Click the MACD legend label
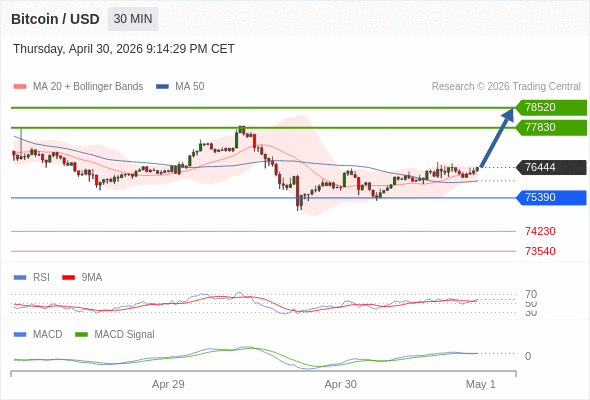The image size is (590, 400). point(48,335)
